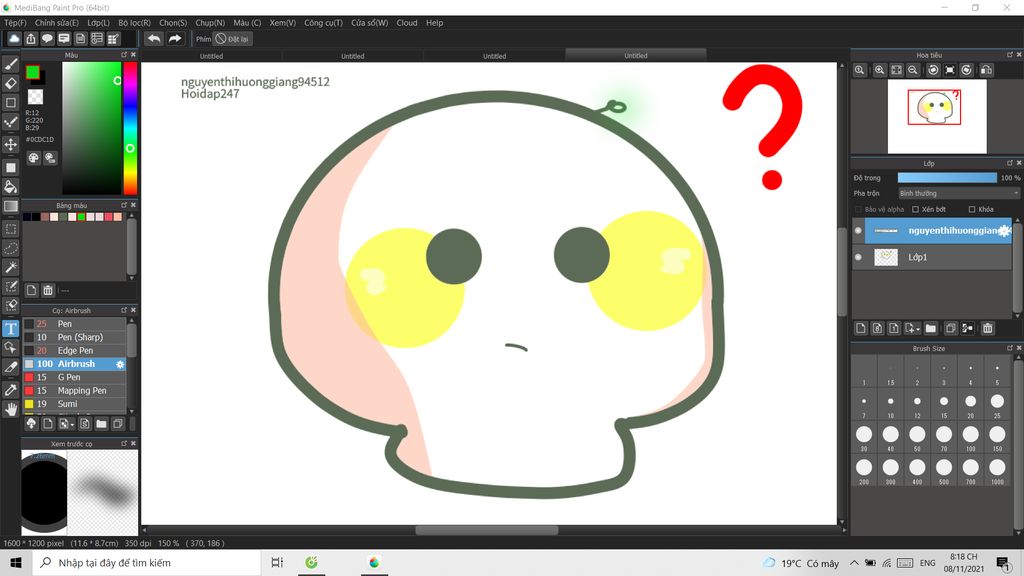Click the Windows taskbar search box
The height and width of the screenshot is (576, 1024).
(146, 562)
